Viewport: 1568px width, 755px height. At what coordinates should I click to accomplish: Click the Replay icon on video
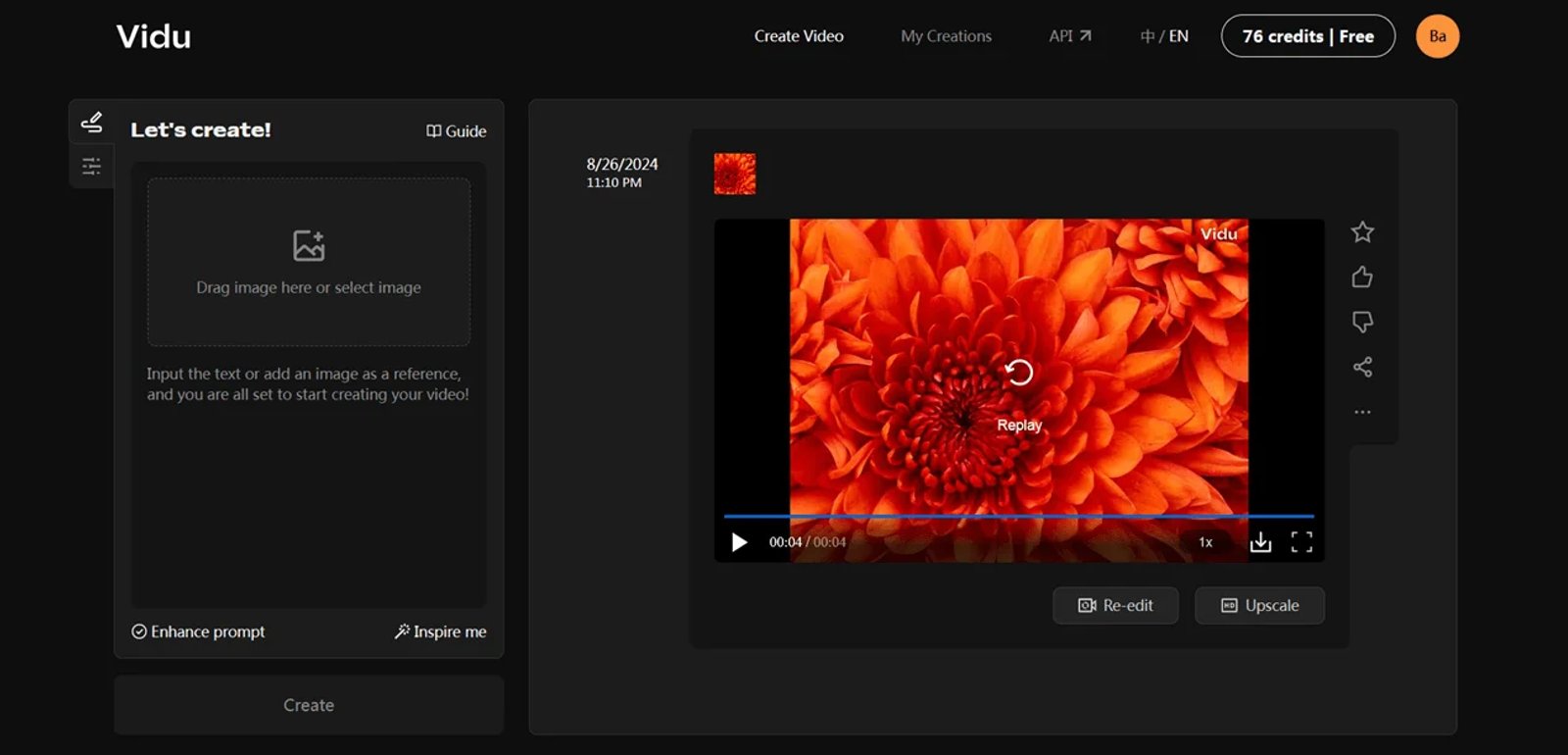click(x=1019, y=373)
